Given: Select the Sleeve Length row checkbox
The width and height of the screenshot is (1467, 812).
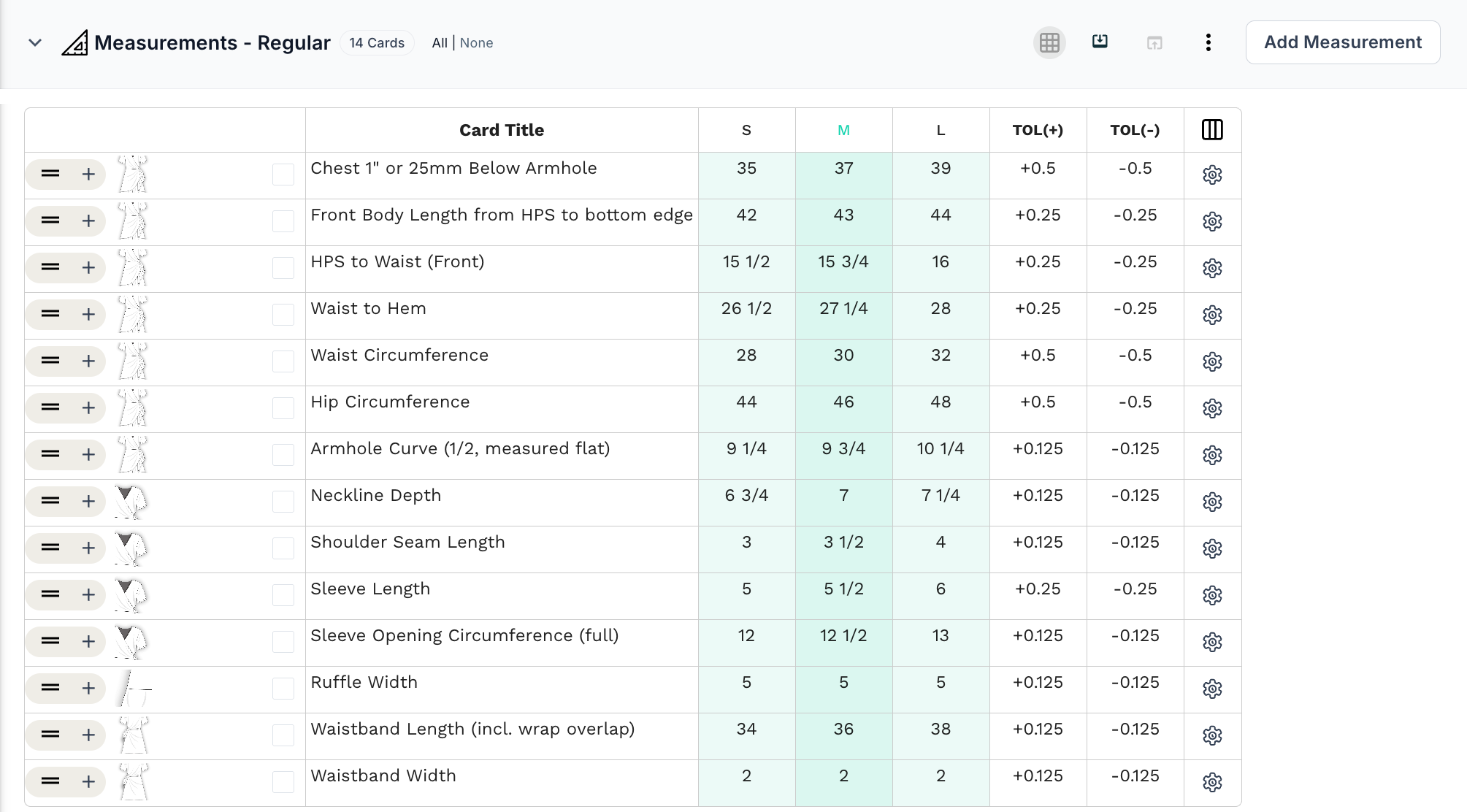Looking at the screenshot, I should [283, 595].
